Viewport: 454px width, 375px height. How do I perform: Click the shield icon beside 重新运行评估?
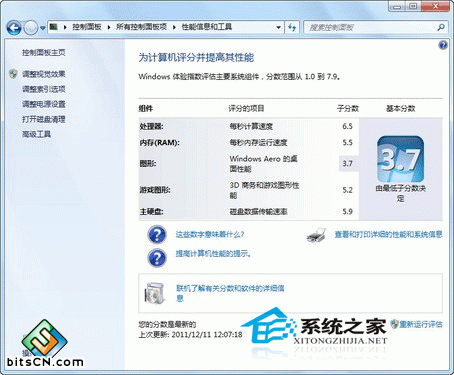[x=395, y=324]
